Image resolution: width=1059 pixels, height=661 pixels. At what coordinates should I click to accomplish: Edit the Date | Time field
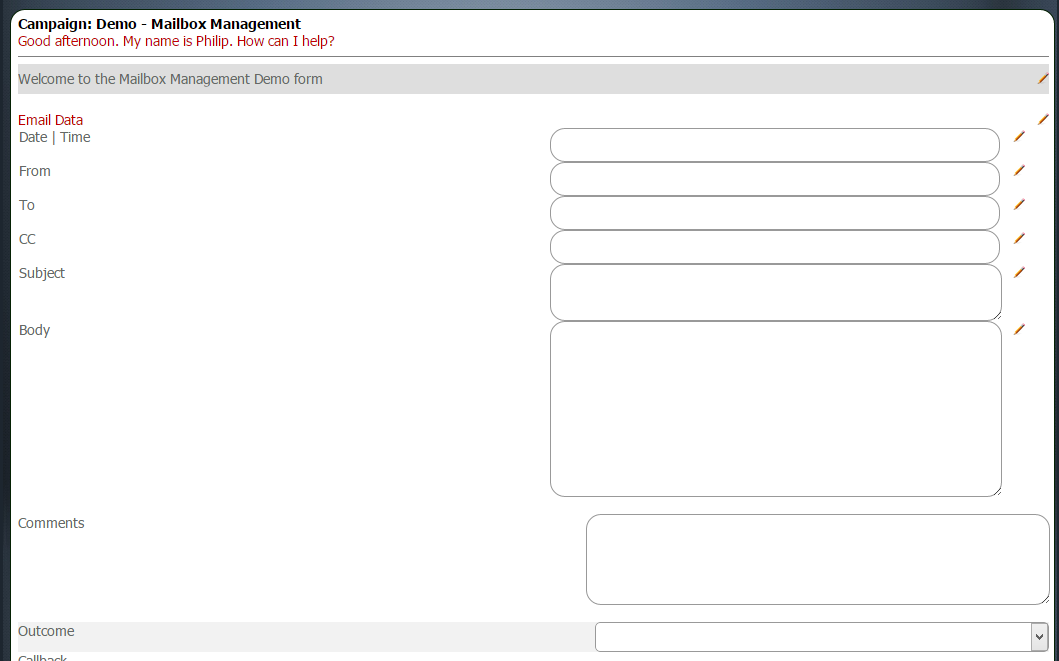pyautogui.click(x=1019, y=136)
